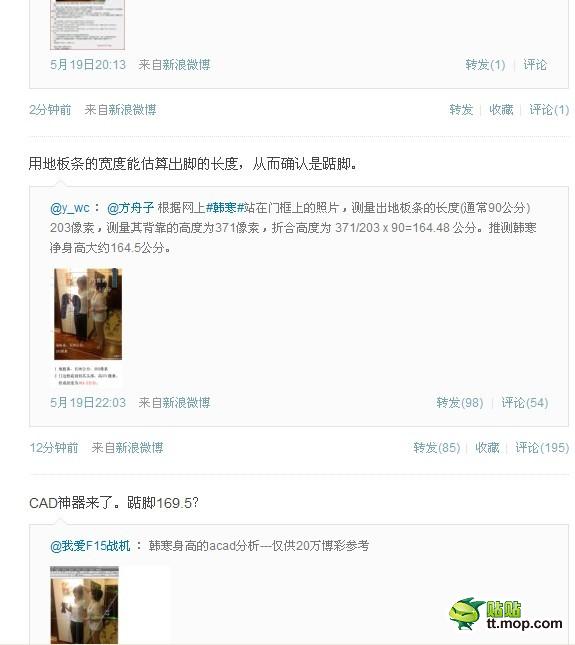Image resolution: width=575 pixels, height=645 pixels.
Task: Click the tt.mop.com frog logo watermark
Action: click(505, 615)
